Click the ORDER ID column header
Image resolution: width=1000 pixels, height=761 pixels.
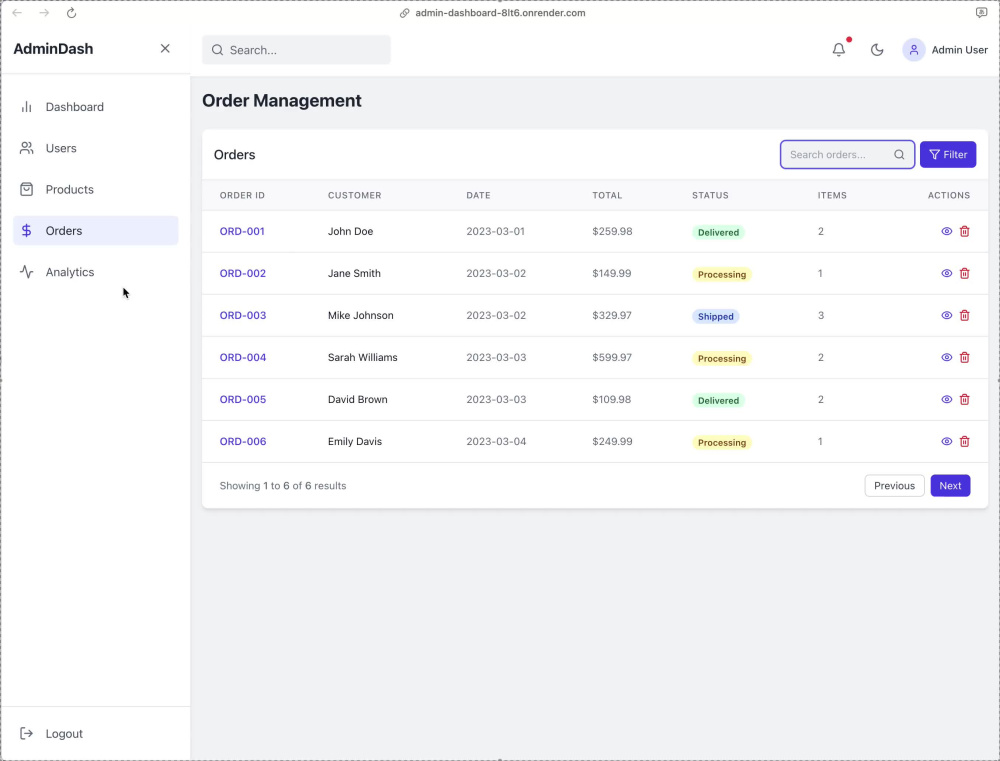pyautogui.click(x=242, y=195)
